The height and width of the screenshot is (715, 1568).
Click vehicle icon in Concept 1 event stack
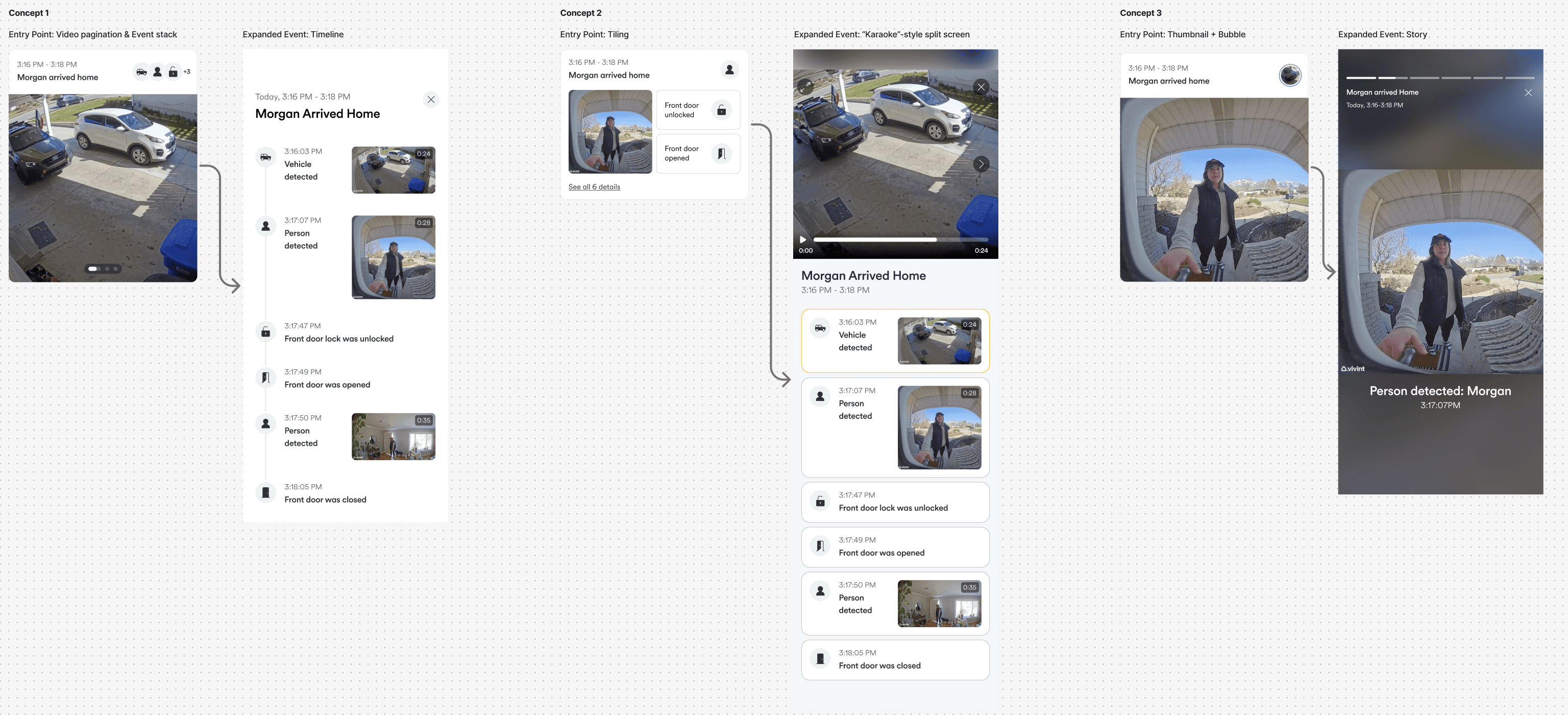pyautogui.click(x=141, y=72)
